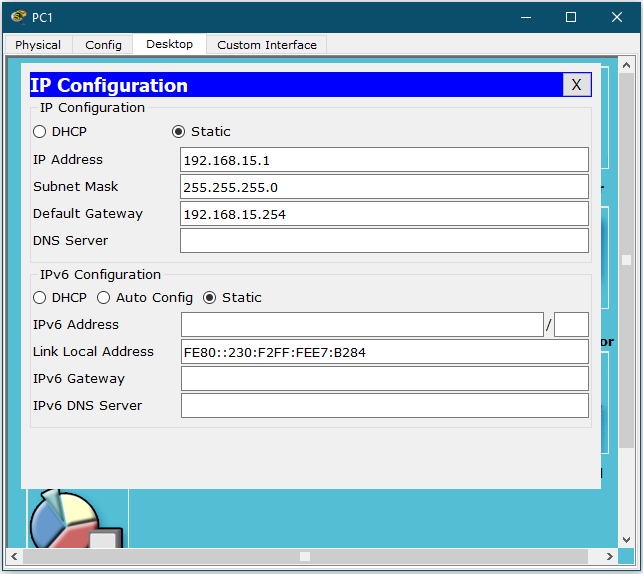Image resolution: width=643 pixels, height=574 pixels.
Task: Click the Default Gateway label
Action: (88, 214)
